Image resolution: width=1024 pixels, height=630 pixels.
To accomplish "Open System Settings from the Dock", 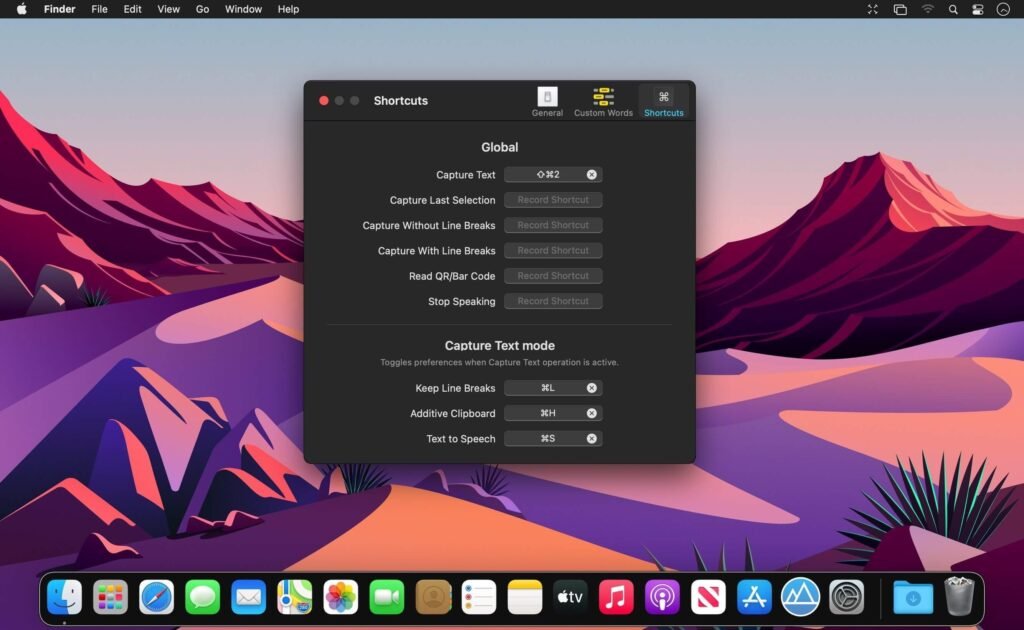I will coord(847,597).
